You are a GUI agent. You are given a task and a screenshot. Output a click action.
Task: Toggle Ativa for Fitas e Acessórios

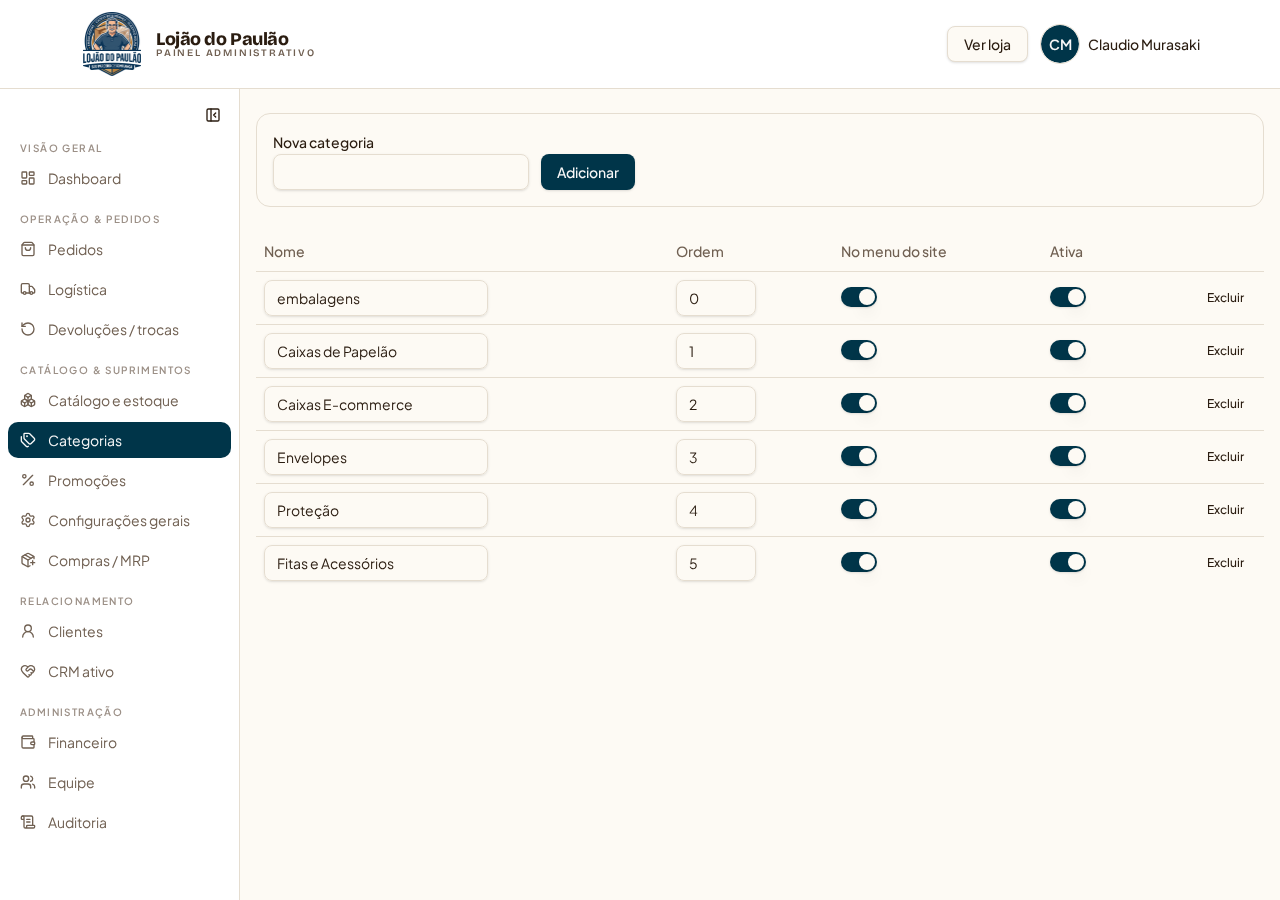pyautogui.click(x=1068, y=562)
